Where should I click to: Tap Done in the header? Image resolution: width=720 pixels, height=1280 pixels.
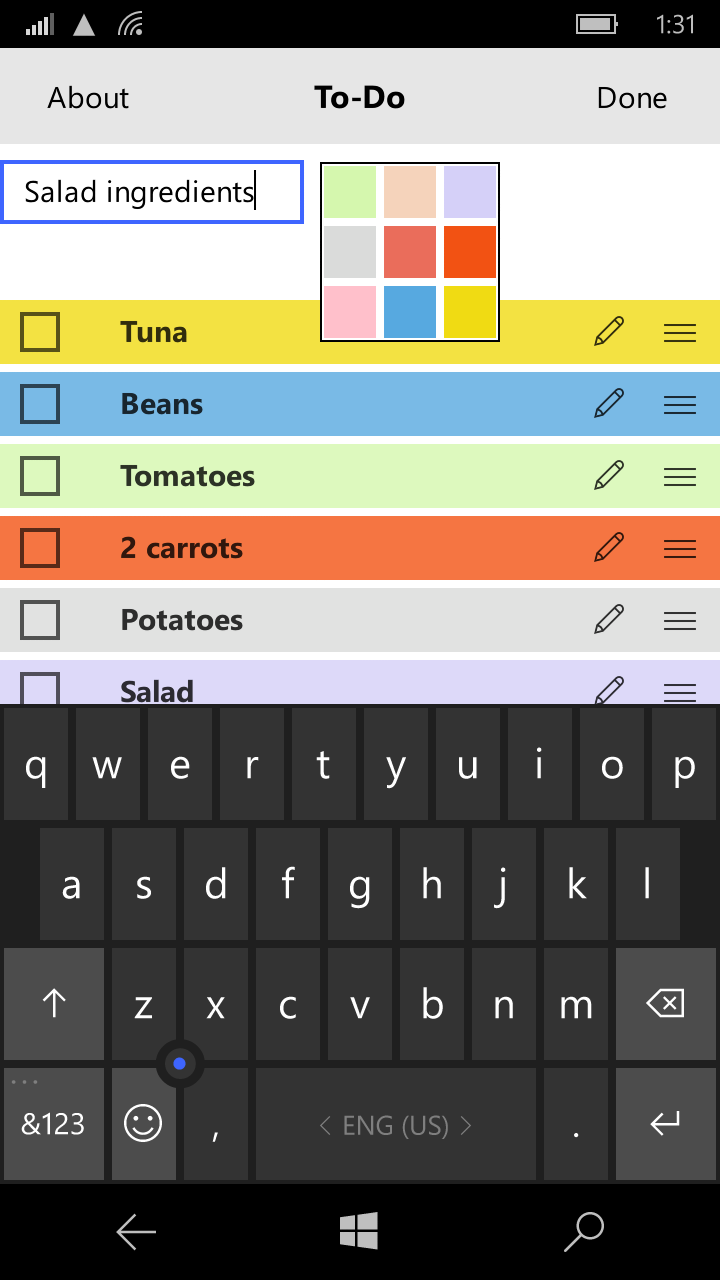[631, 98]
